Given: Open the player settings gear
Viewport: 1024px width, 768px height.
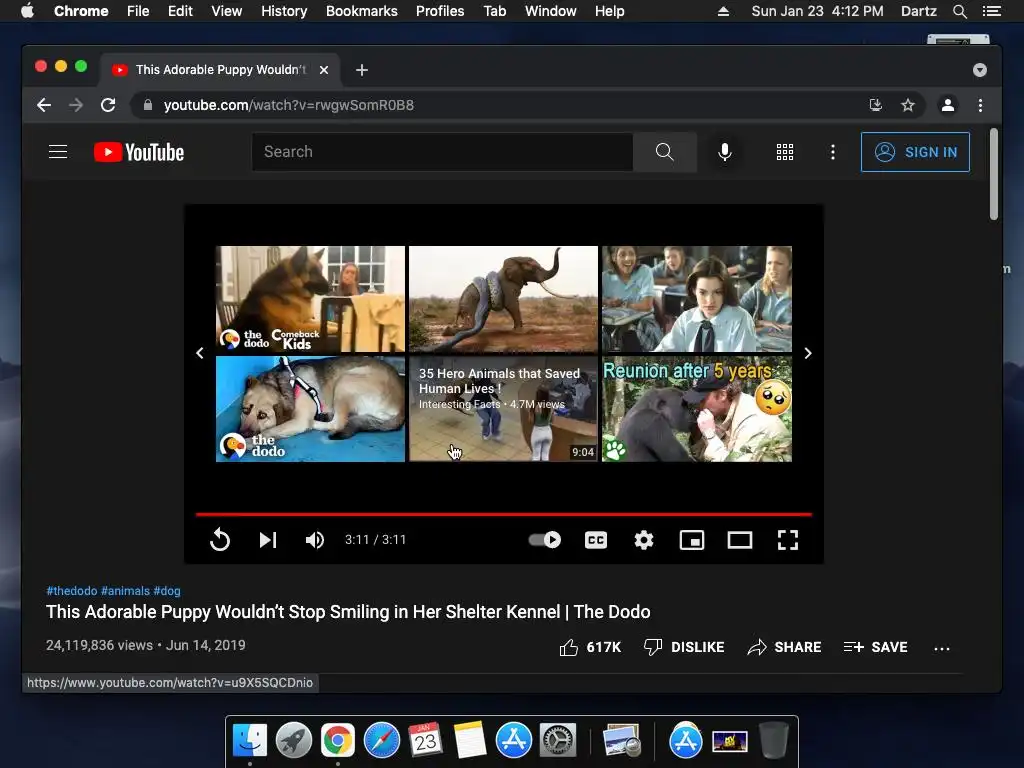Looking at the screenshot, I should pyautogui.click(x=644, y=540).
